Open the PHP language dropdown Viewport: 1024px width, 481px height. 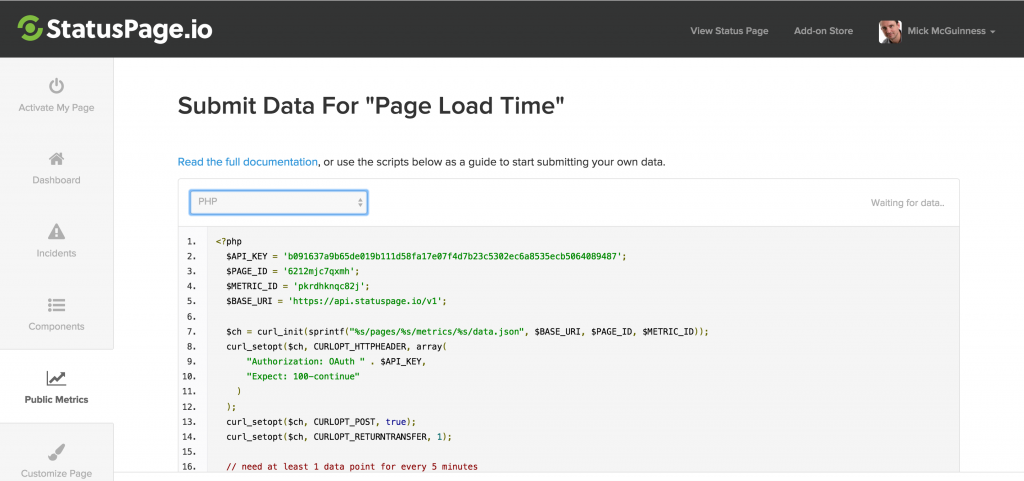[279, 202]
